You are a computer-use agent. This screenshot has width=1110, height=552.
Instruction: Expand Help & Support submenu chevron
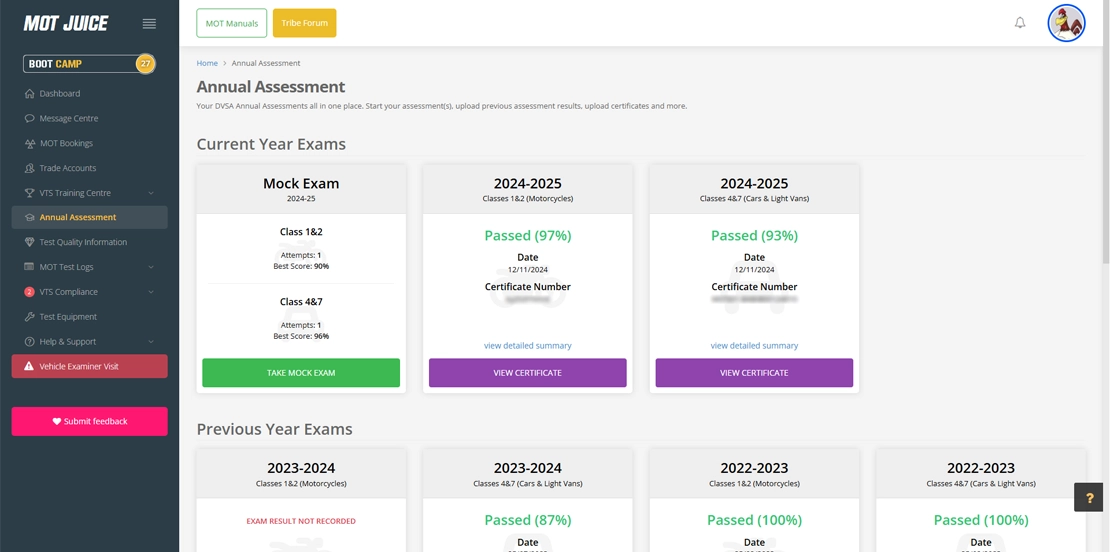pos(151,341)
